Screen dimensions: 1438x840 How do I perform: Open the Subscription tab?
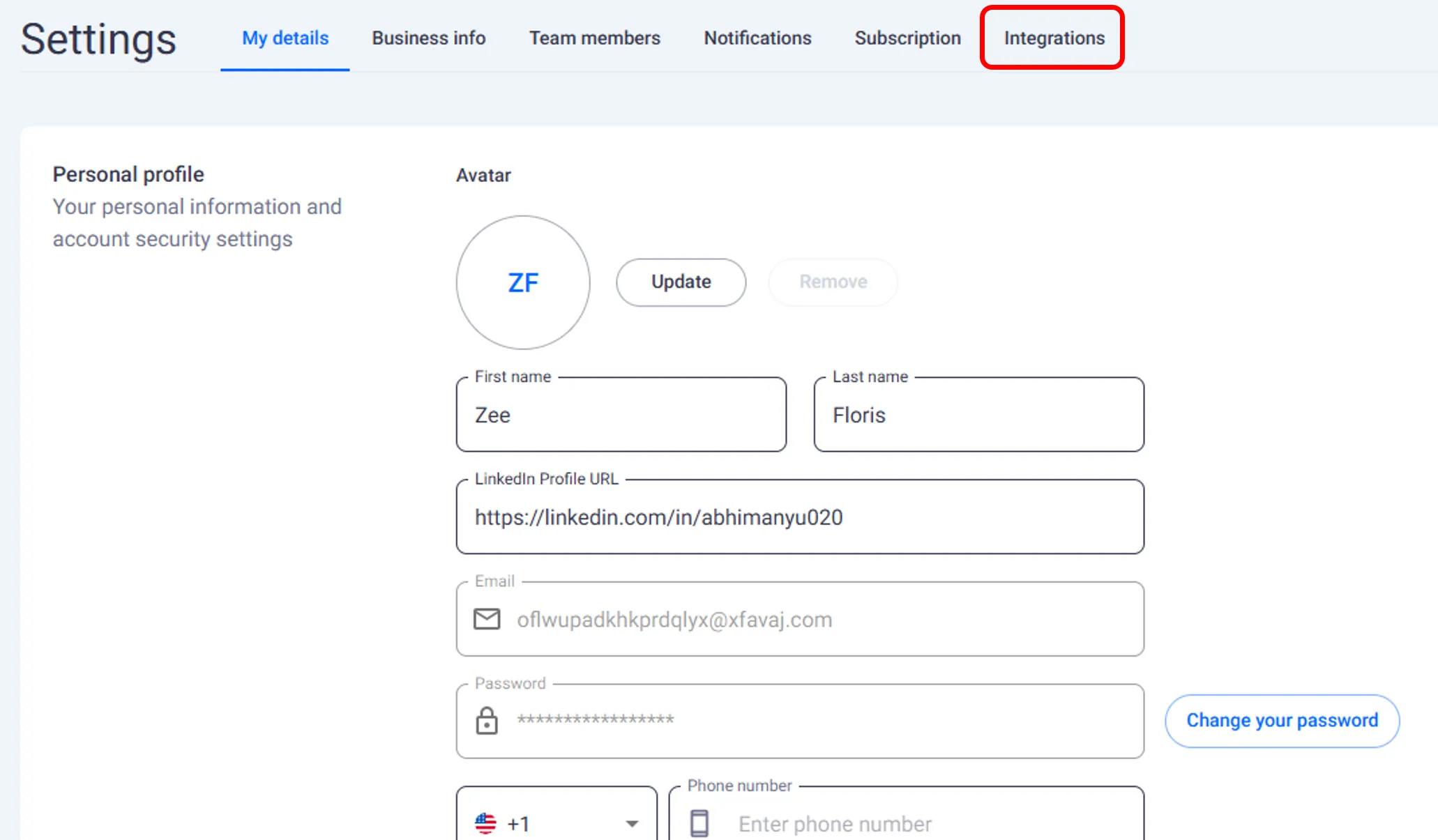[x=907, y=38]
